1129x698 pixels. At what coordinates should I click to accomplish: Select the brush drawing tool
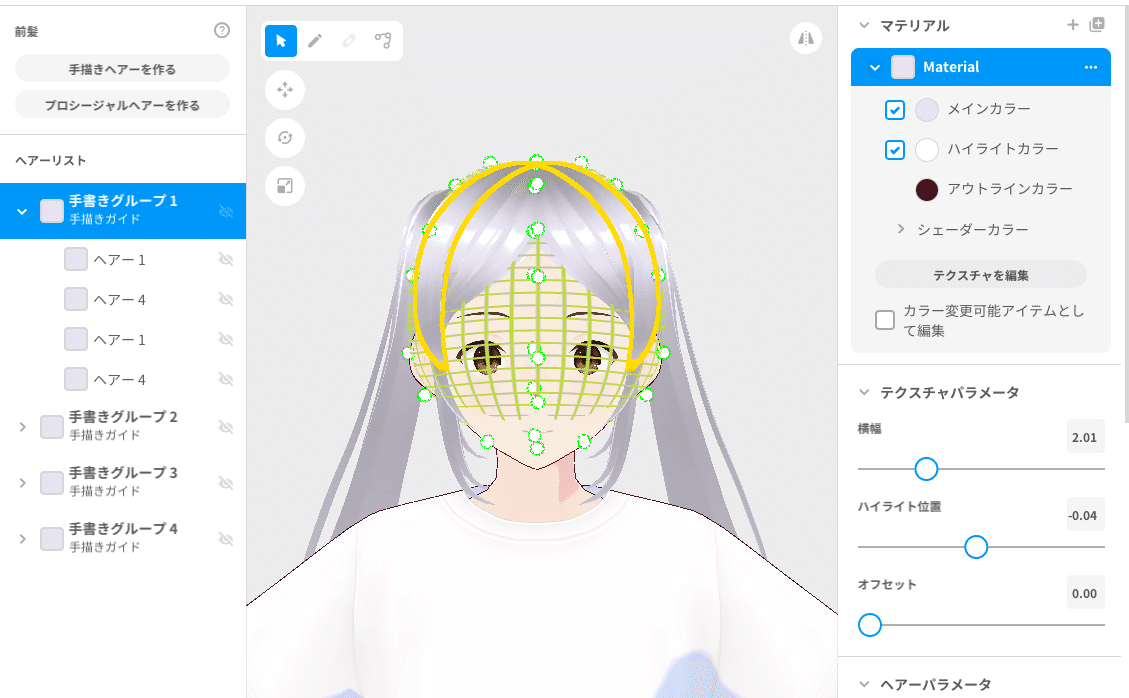click(x=315, y=40)
